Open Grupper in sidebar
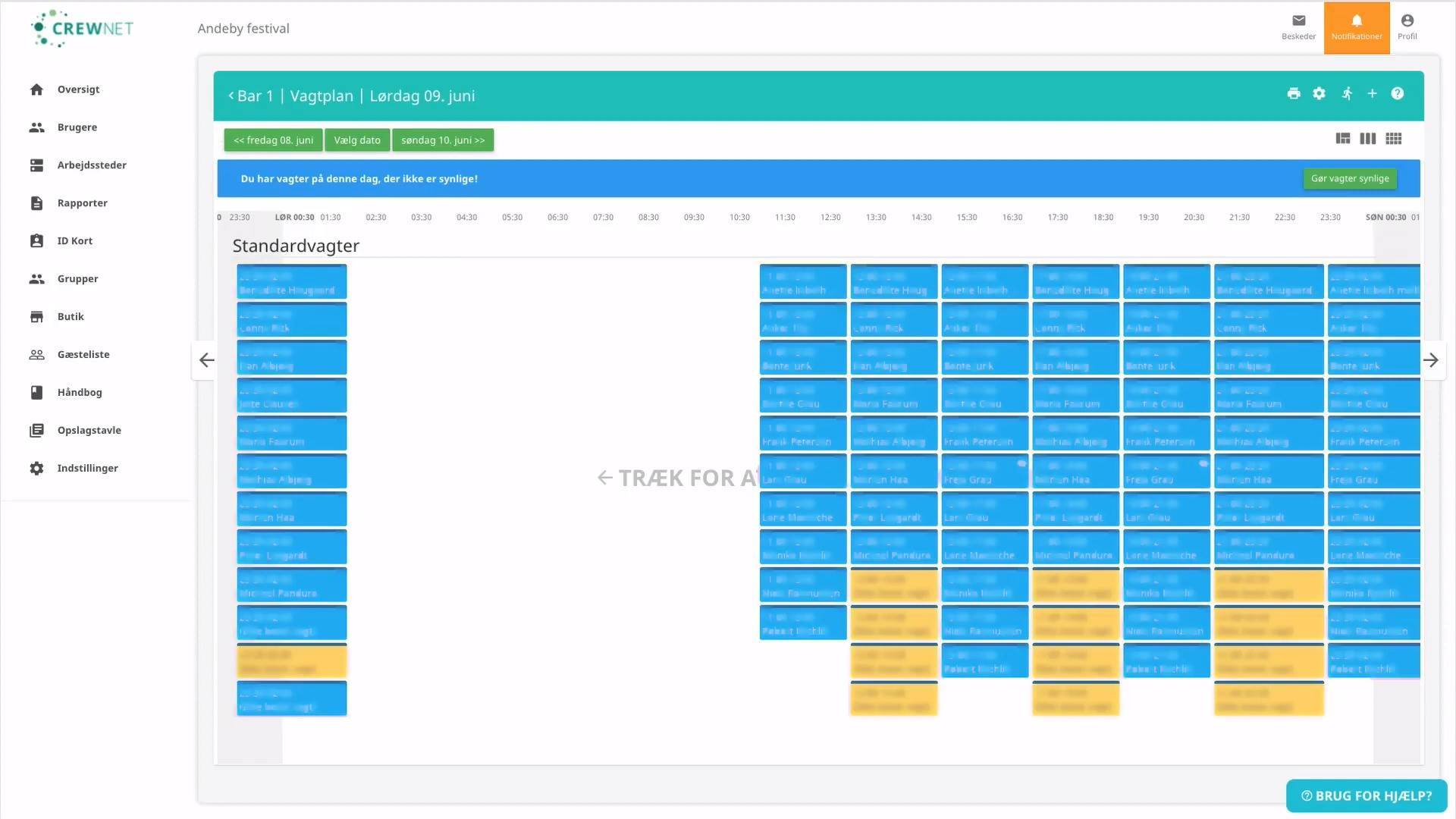The image size is (1456, 819). [77, 279]
